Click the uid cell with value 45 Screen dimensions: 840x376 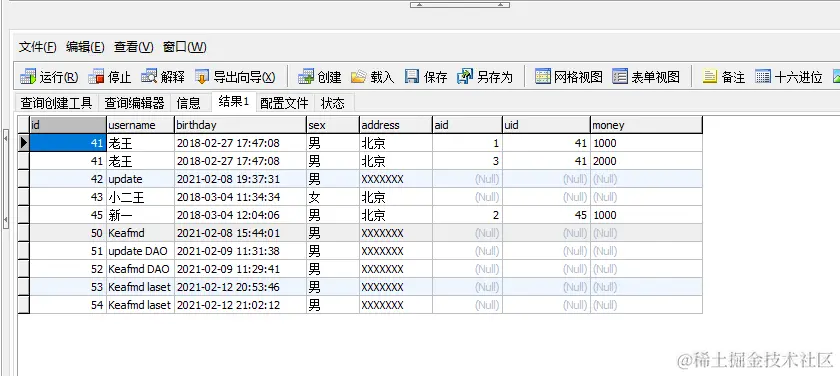[546, 215]
